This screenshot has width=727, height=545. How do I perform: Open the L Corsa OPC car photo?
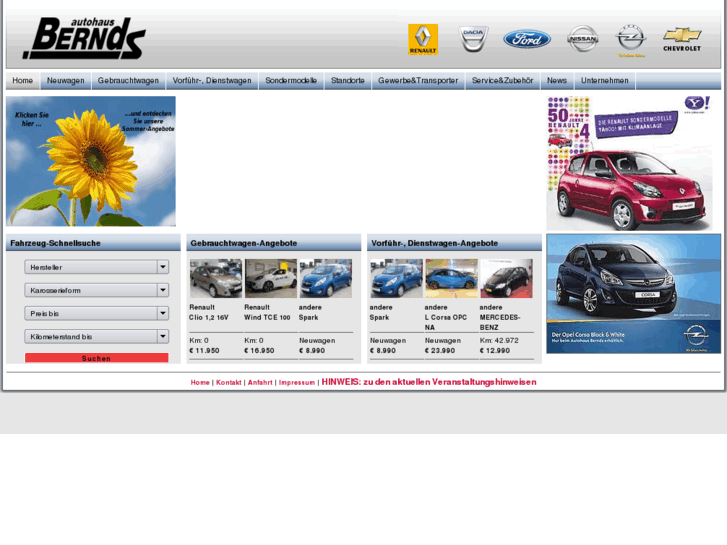[452, 278]
